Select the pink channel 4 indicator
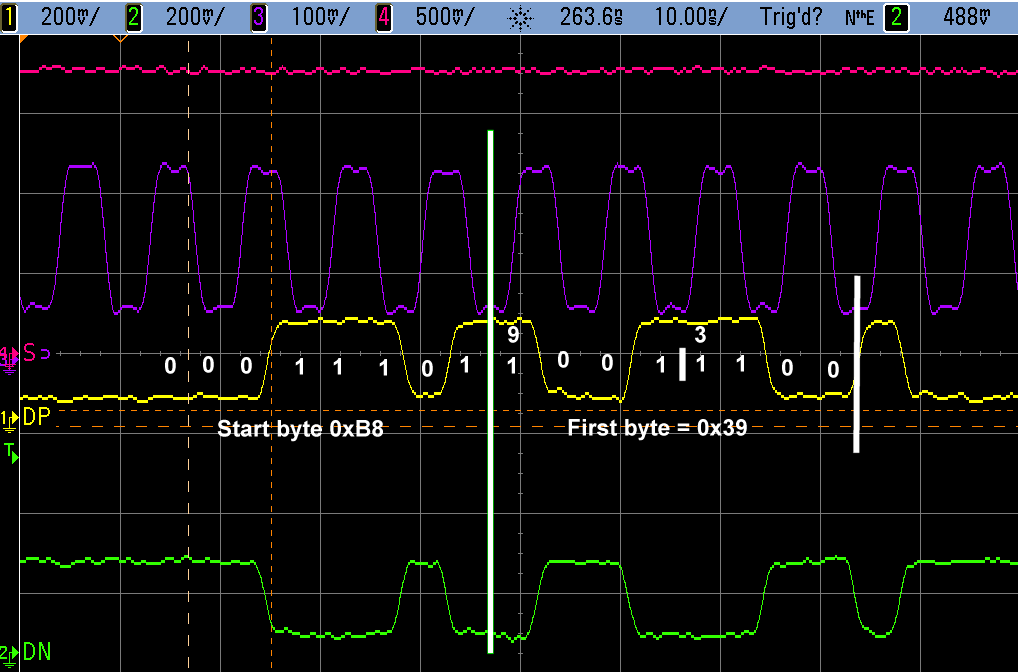The width and height of the screenshot is (1018, 672). pyautogui.click(x=383, y=16)
